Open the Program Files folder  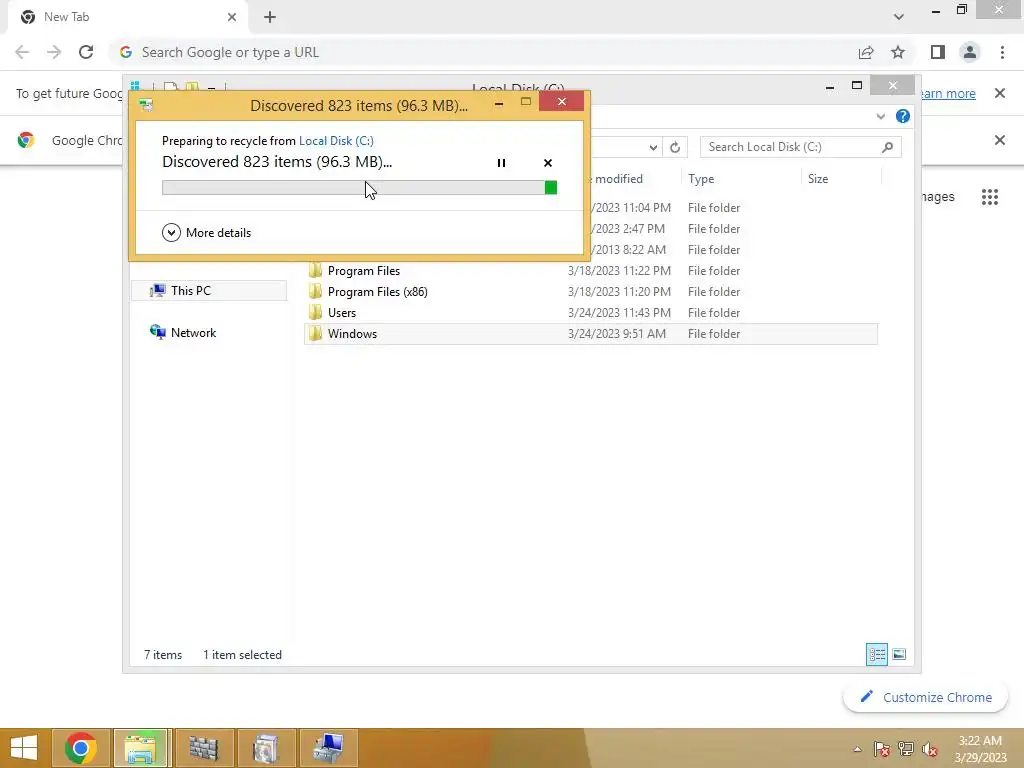click(x=364, y=270)
